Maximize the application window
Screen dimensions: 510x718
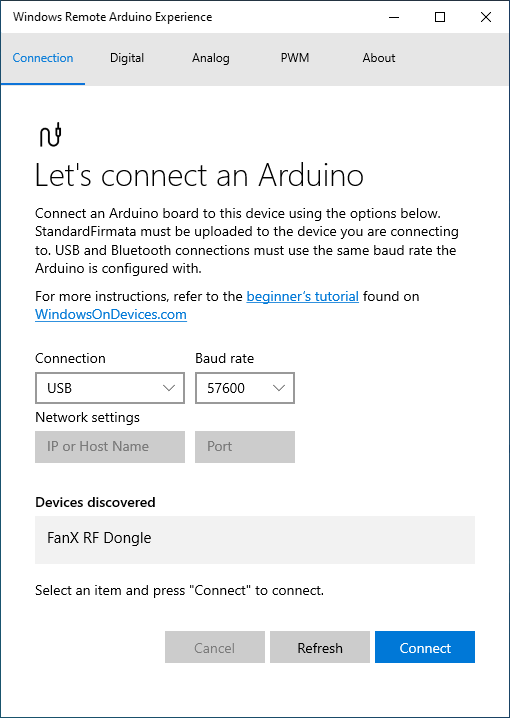coord(439,17)
